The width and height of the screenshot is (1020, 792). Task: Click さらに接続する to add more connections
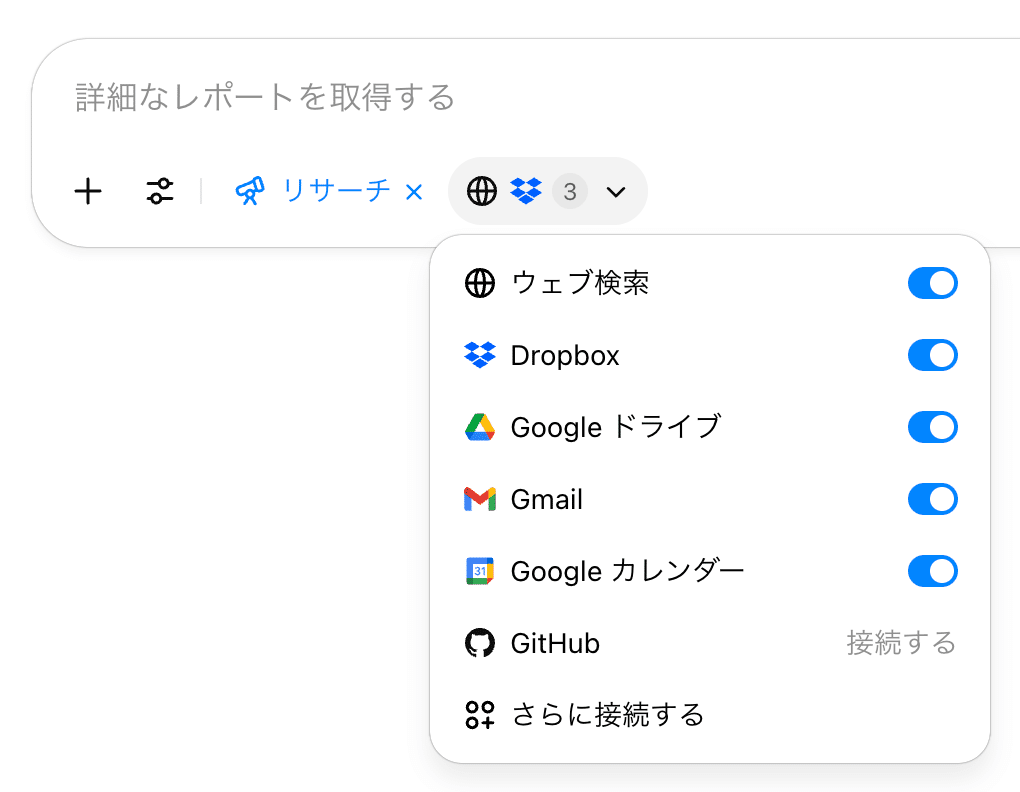pos(607,715)
